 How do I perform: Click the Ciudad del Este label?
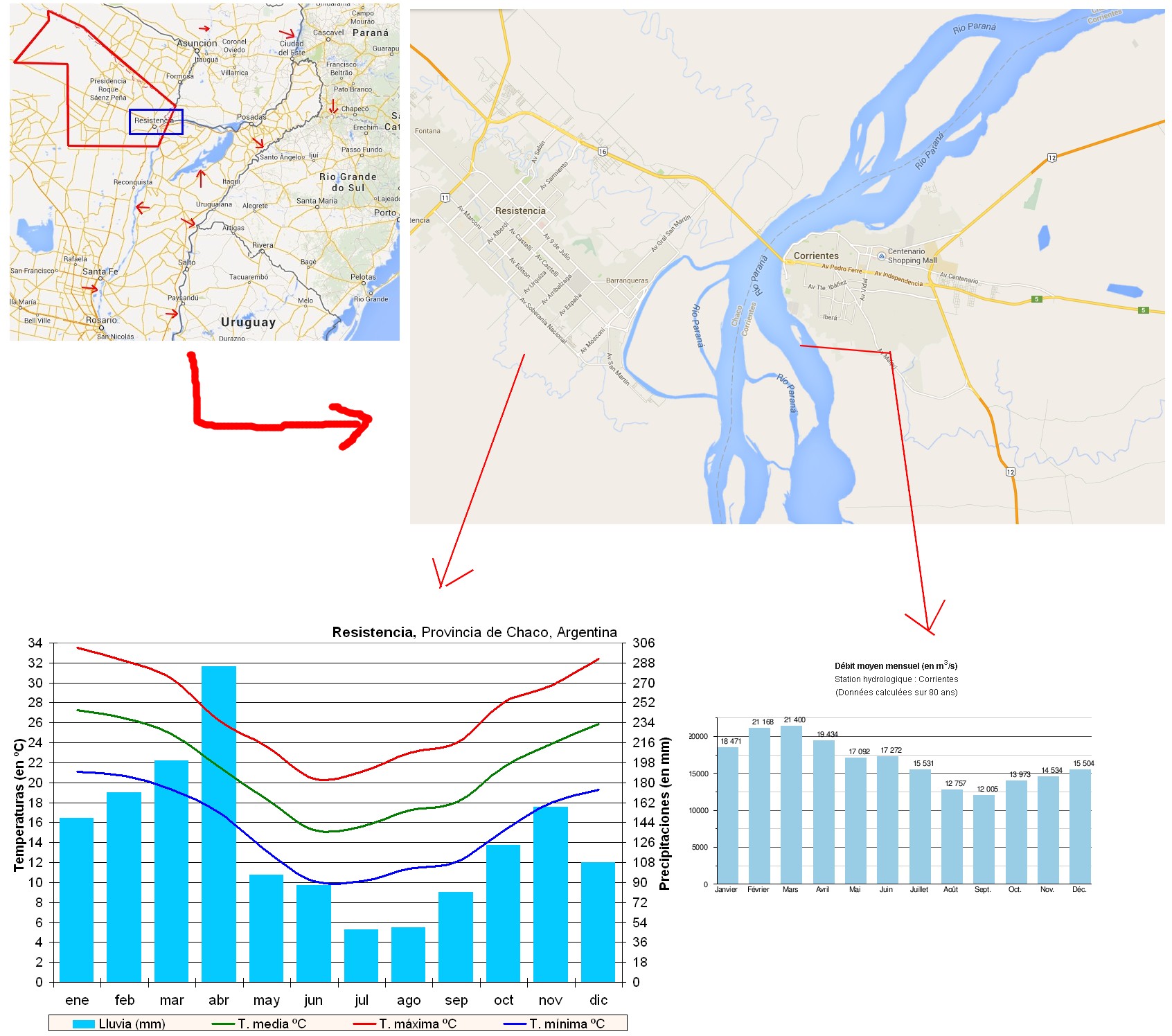pyautogui.click(x=292, y=48)
